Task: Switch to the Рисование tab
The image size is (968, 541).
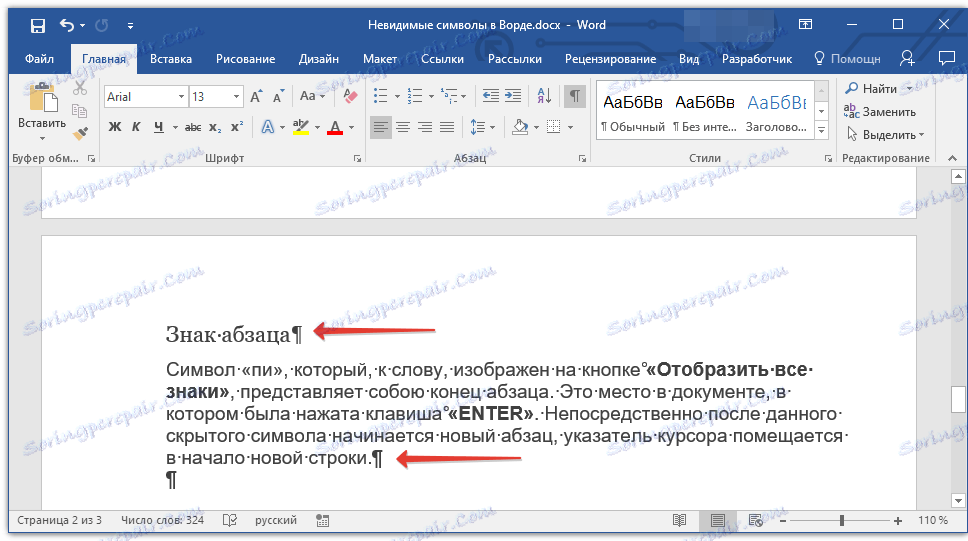Action: coord(245,59)
